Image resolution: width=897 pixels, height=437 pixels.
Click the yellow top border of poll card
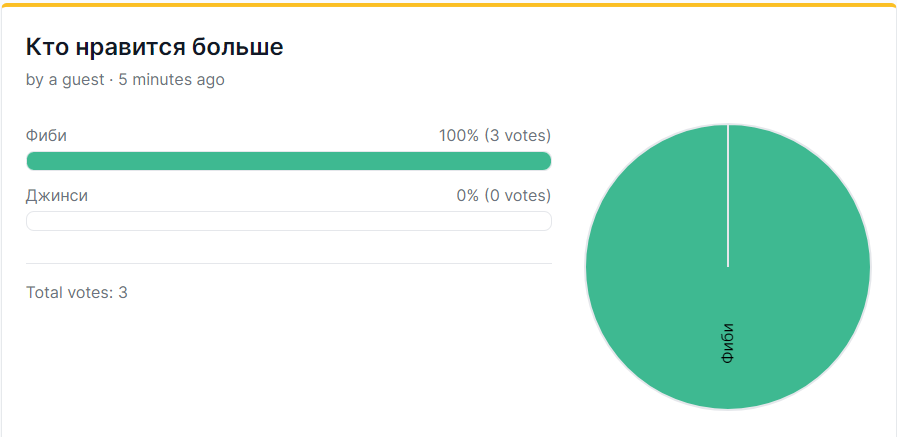click(448, 5)
